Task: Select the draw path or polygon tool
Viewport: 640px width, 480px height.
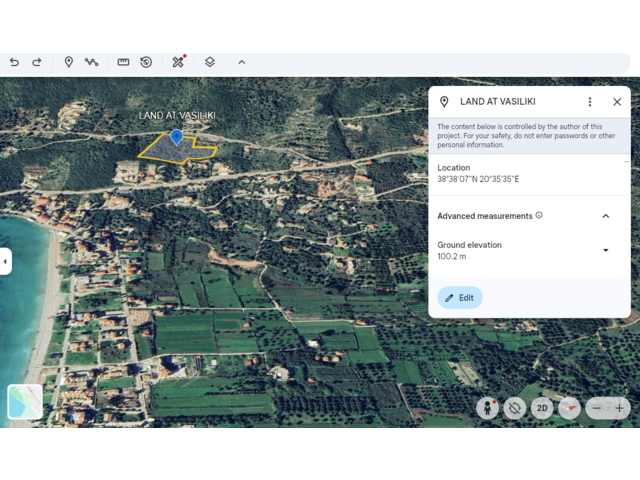Action: click(x=92, y=62)
